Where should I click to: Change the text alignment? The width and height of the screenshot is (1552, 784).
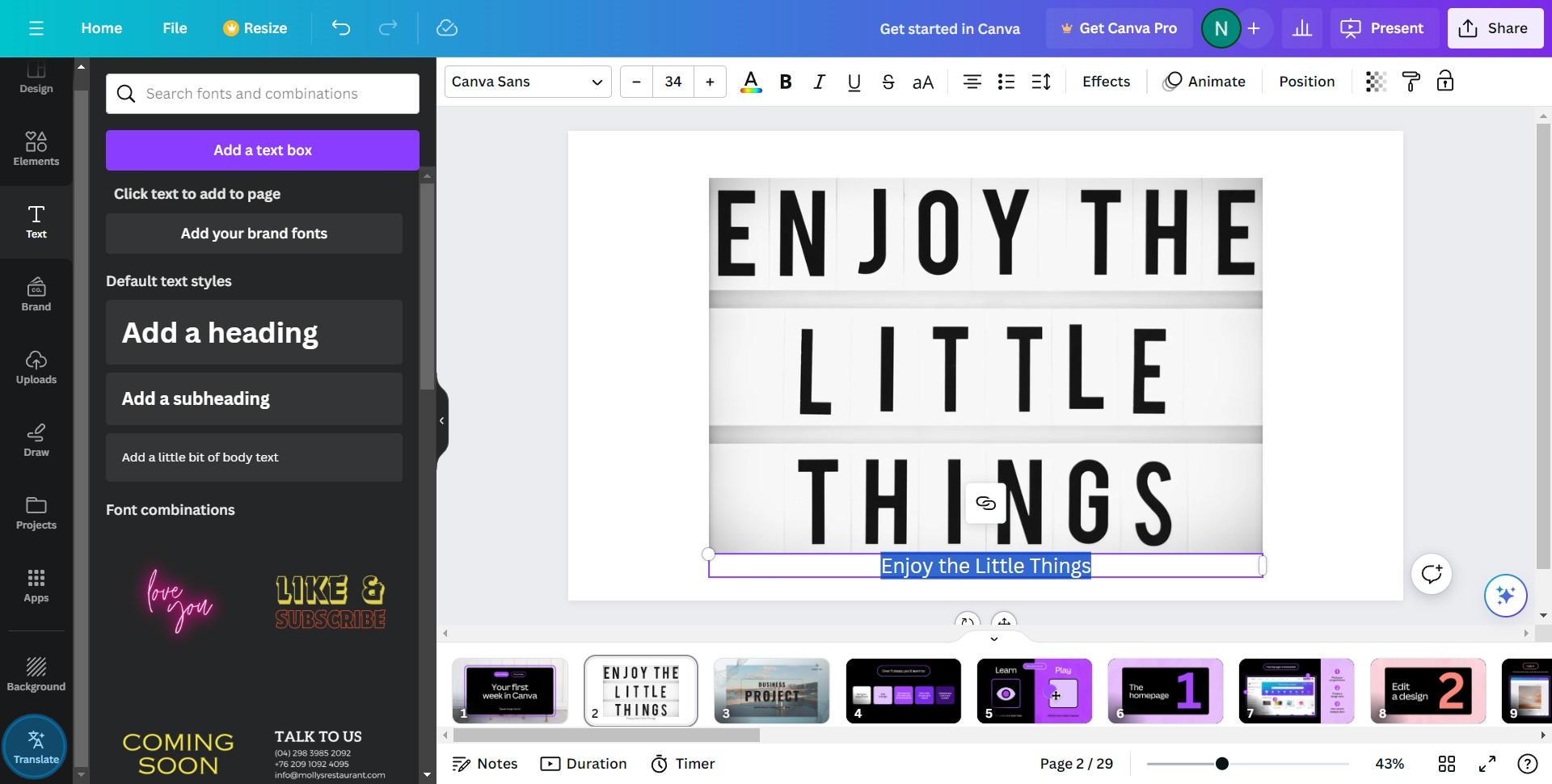click(x=972, y=82)
